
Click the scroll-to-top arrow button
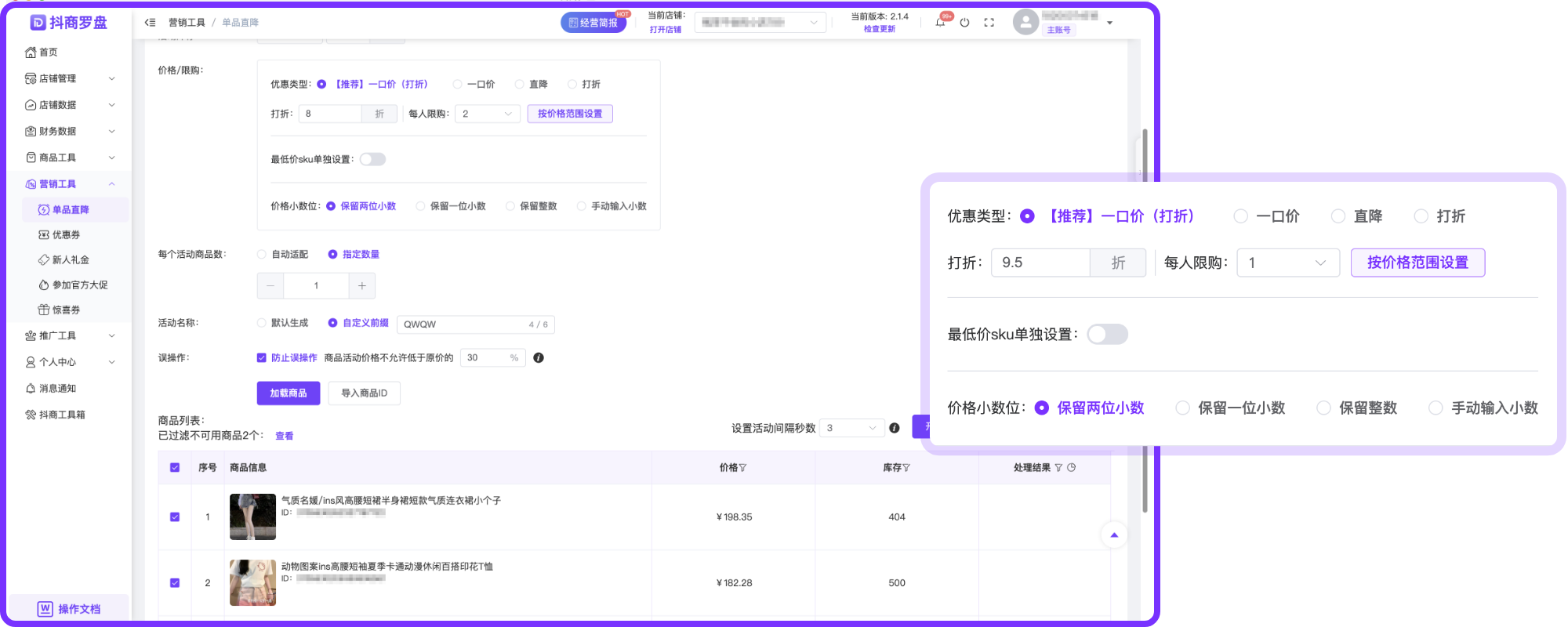[x=1114, y=535]
